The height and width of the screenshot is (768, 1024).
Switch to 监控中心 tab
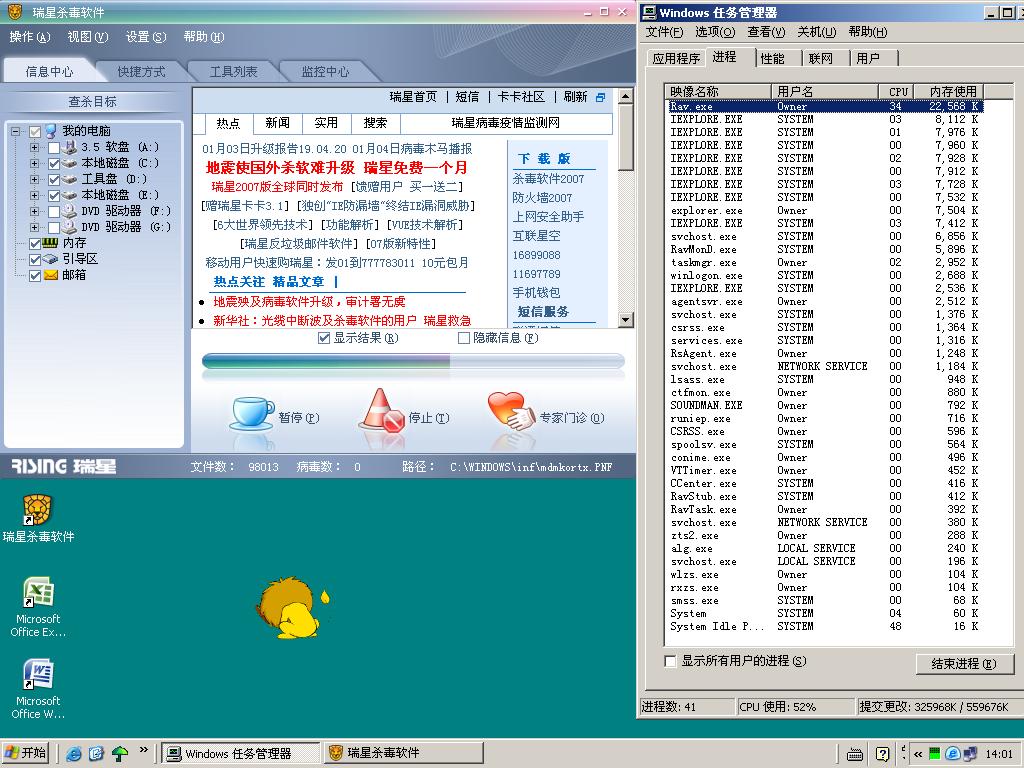[325, 72]
